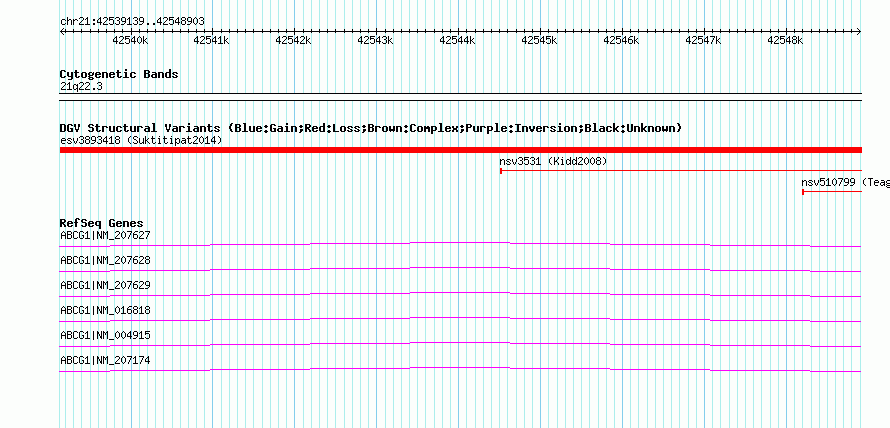The height and width of the screenshot is (428, 890).
Task: Click the esv3893418 red structural variant bar
Action: point(460,150)
